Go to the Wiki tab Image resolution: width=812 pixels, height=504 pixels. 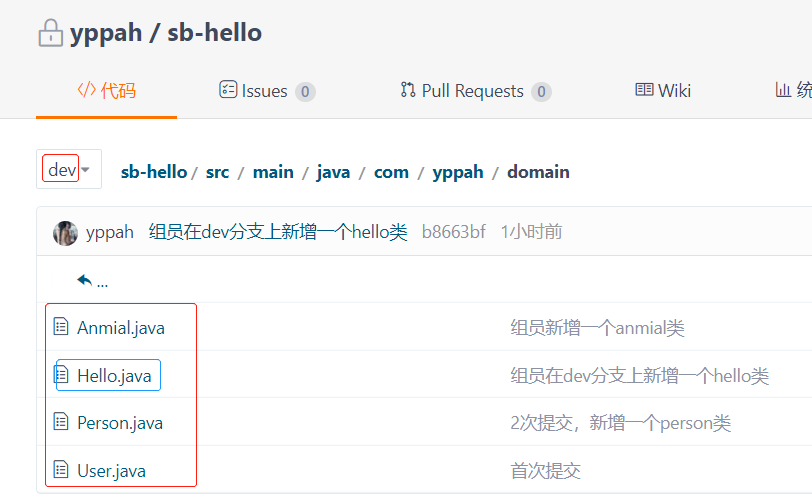pyautogui.click(x=663, y=91)
